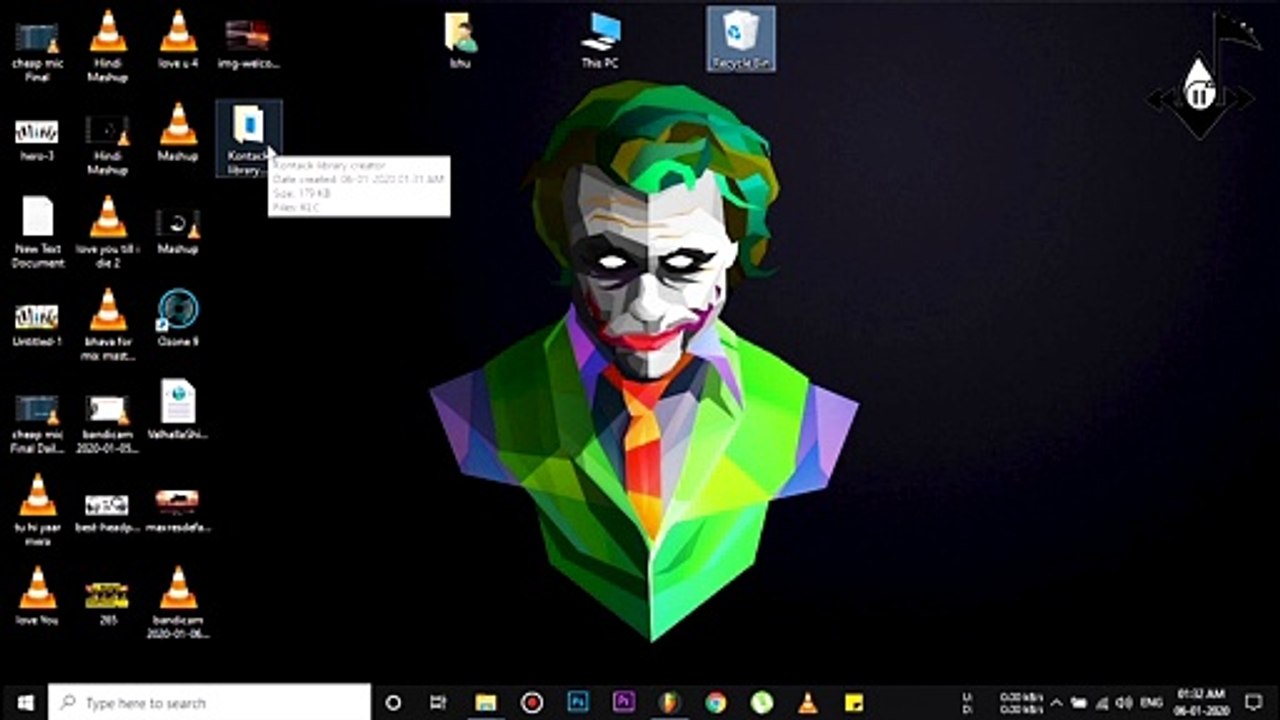
Task: Select the ValhallaShi... document icon
Action: (x=178, y=410)
